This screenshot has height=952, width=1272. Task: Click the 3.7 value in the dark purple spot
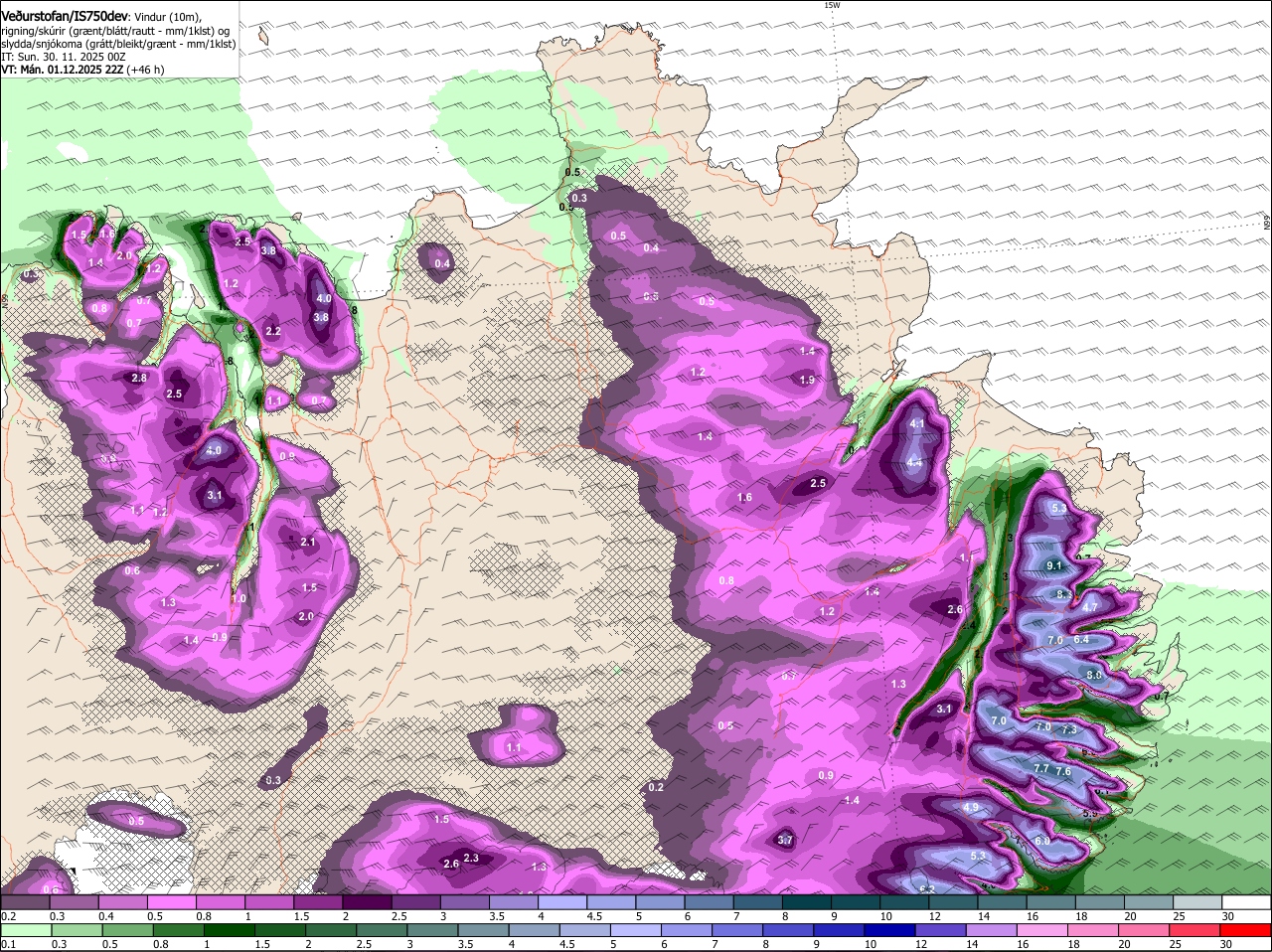pos(785,840)
